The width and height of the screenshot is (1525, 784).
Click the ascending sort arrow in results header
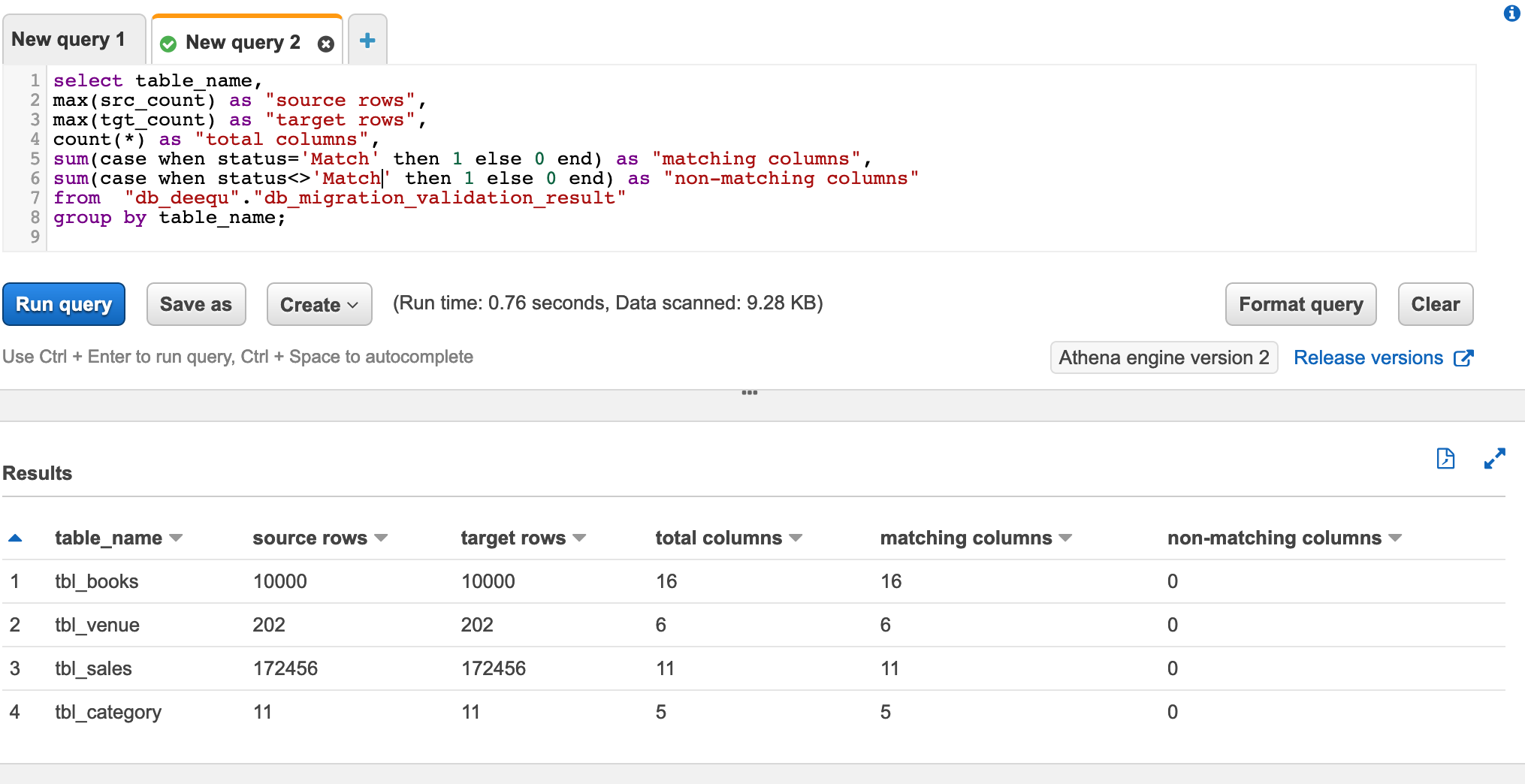[x=15, y=538]
